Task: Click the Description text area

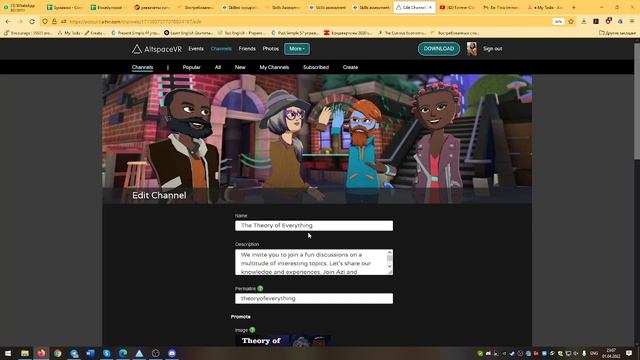Action: (314, 262)
